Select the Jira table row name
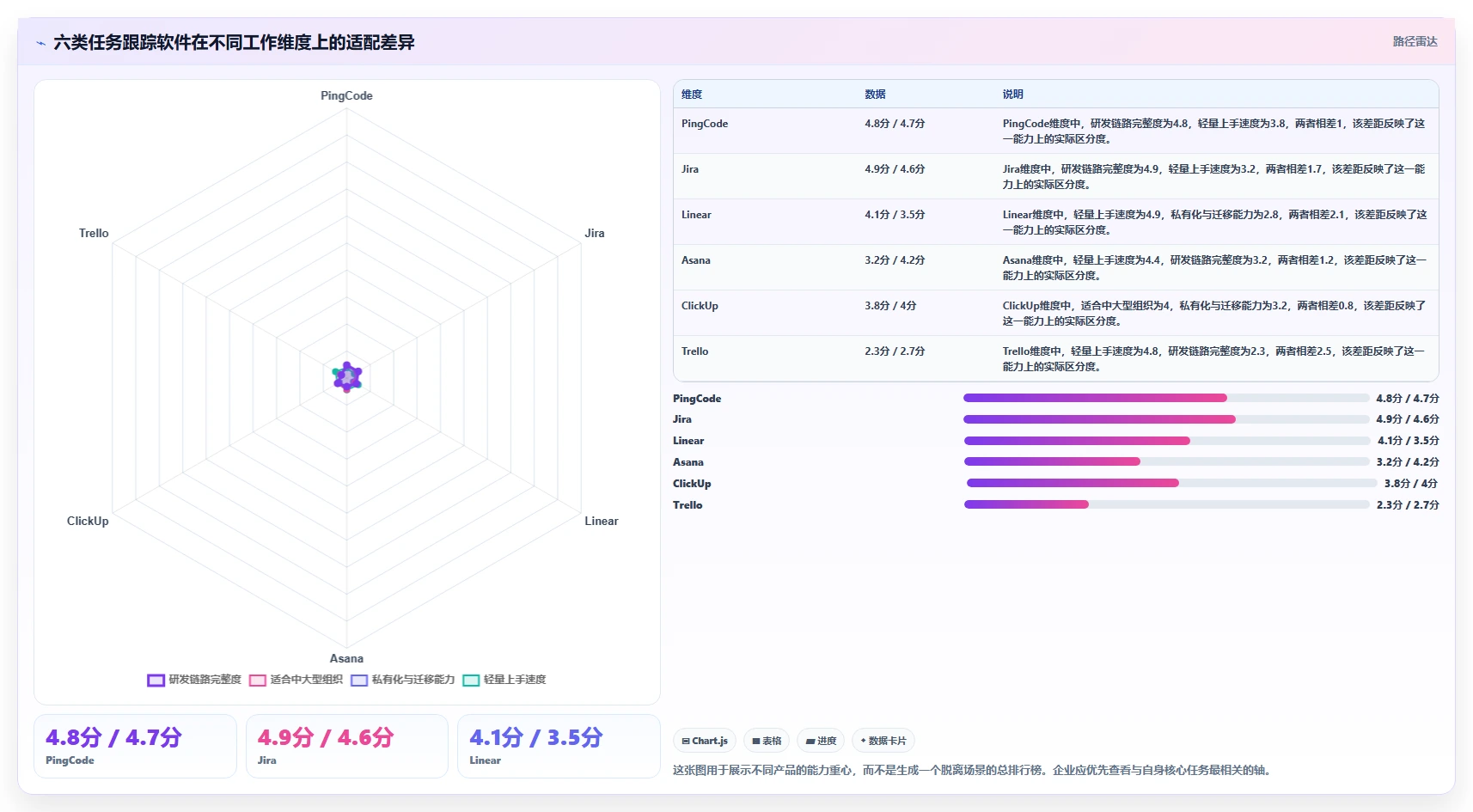Screen dimensions: 1473x812 690,169
